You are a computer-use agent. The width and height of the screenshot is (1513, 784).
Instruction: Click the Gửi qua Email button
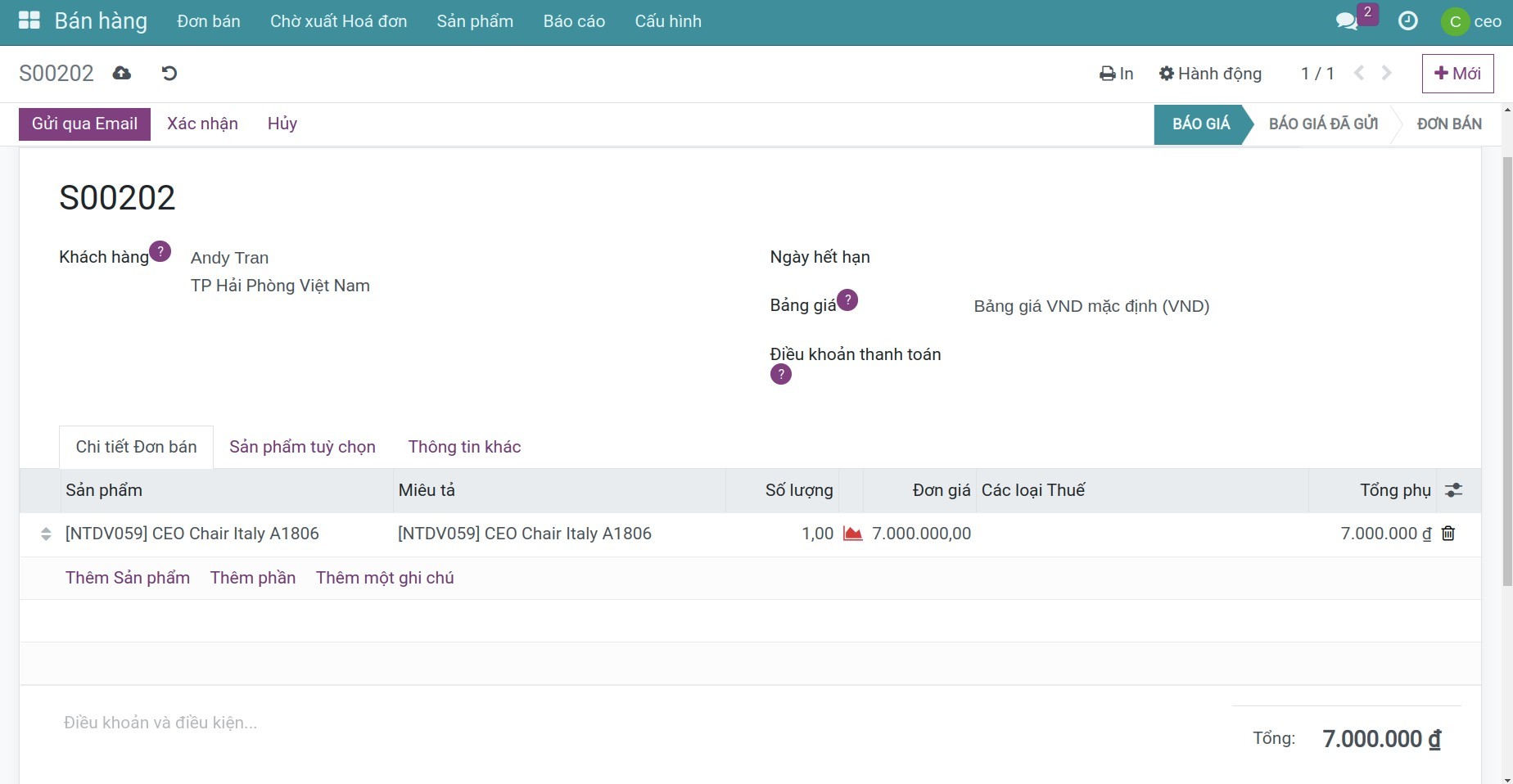pyautogui.click(x=84, y=124)
